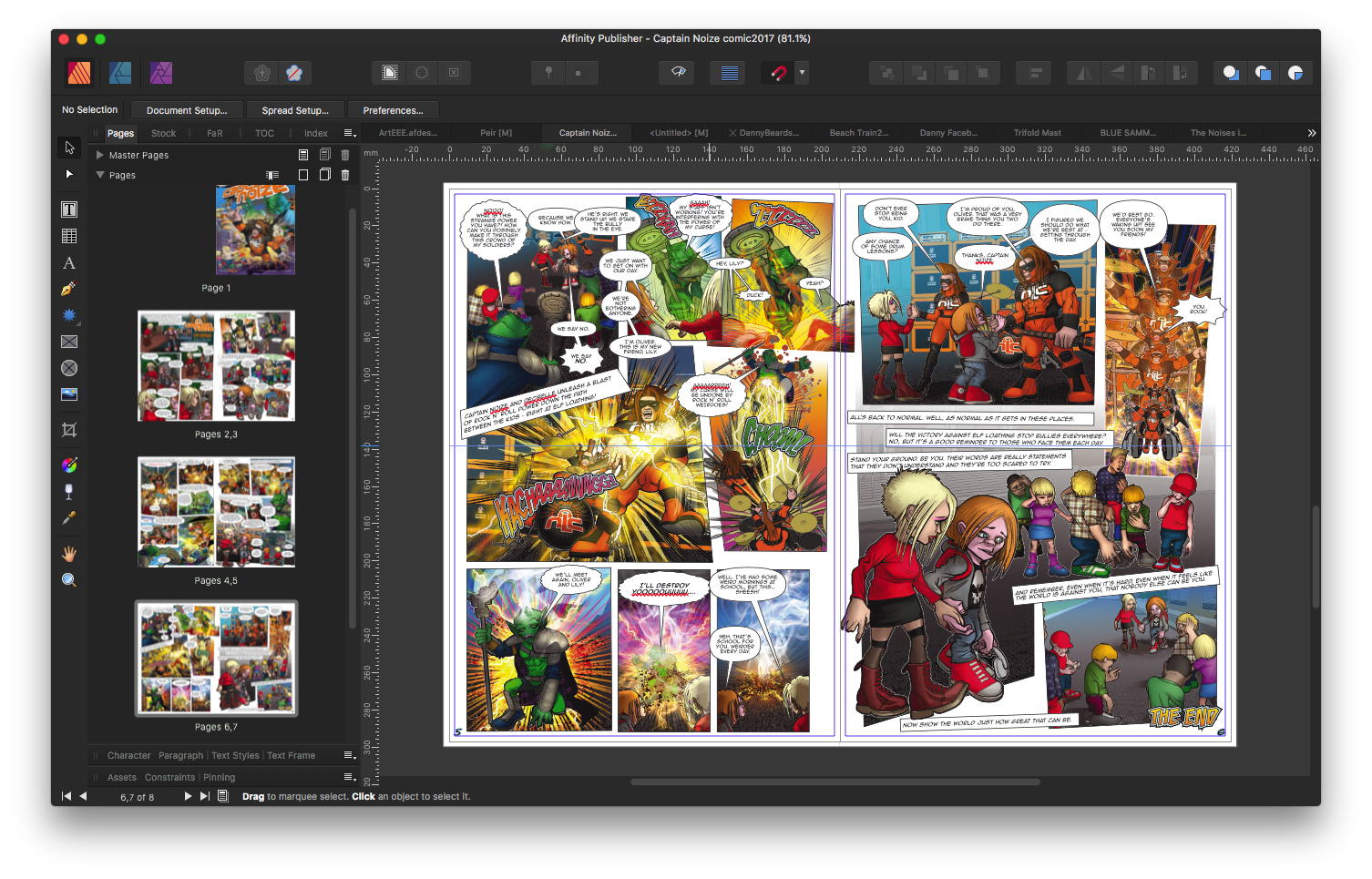Select the Place Image tool
Screen dimensions: 1372x879
(69, 394)
